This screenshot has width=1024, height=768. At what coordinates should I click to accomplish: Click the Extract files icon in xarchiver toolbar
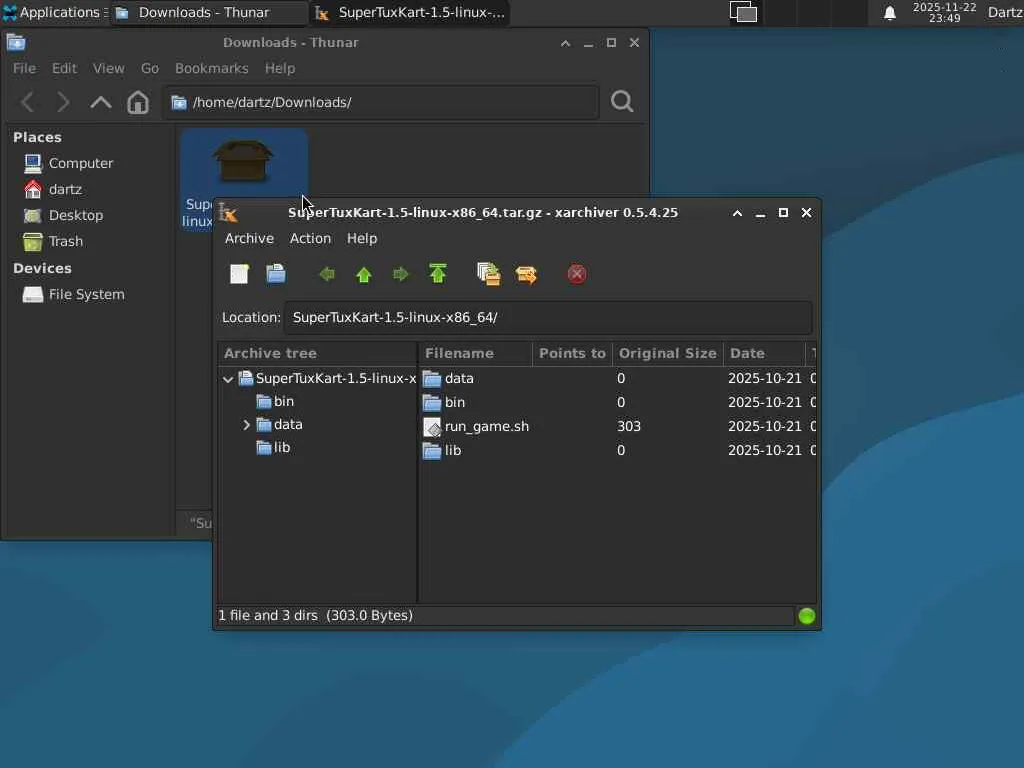pos(526,274)
